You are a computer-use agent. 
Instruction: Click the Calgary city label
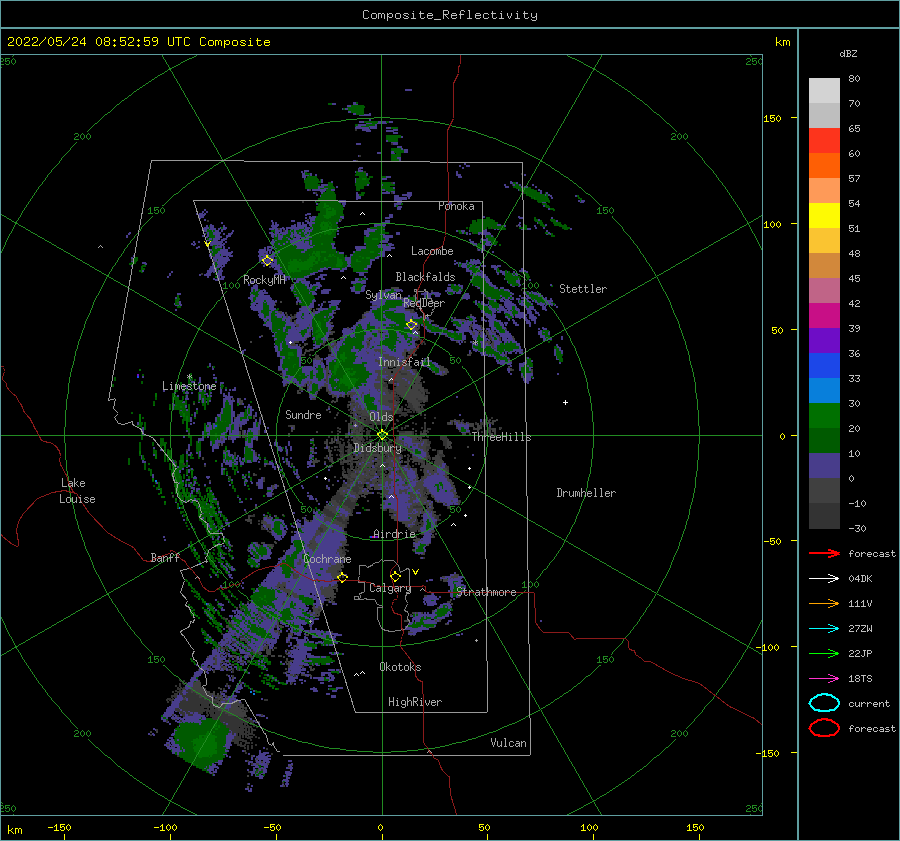click(x=390, y=588)
